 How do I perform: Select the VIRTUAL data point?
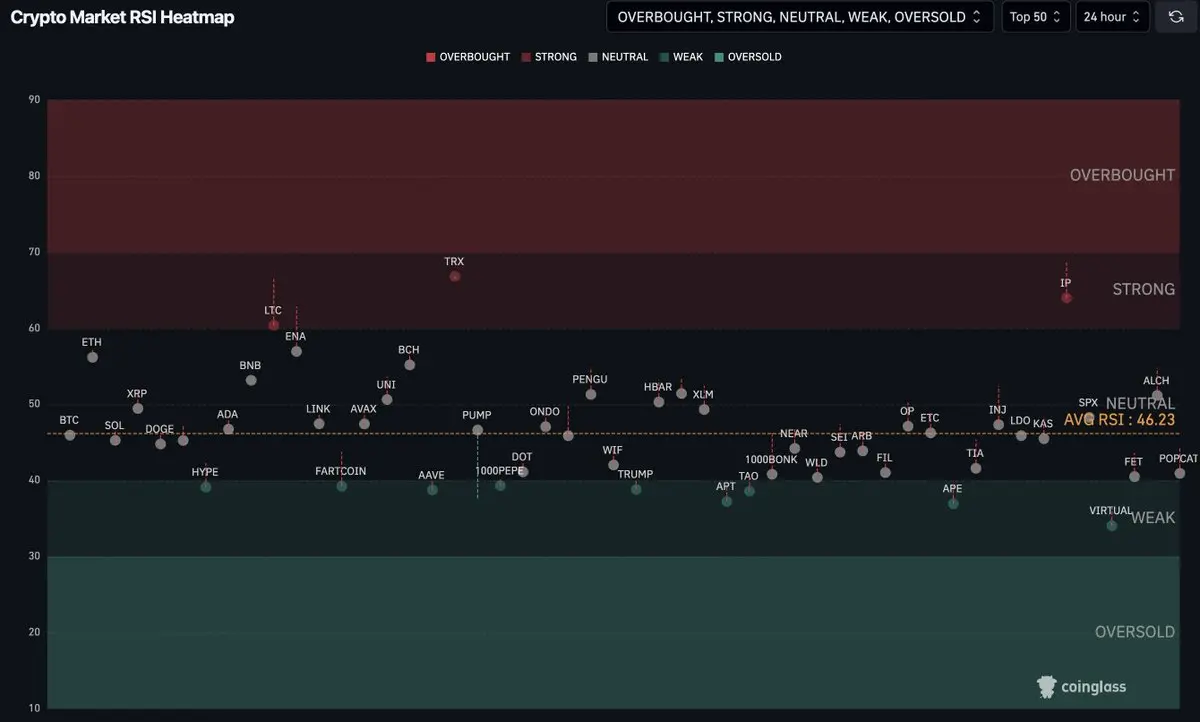click(x=1112, y=525)
